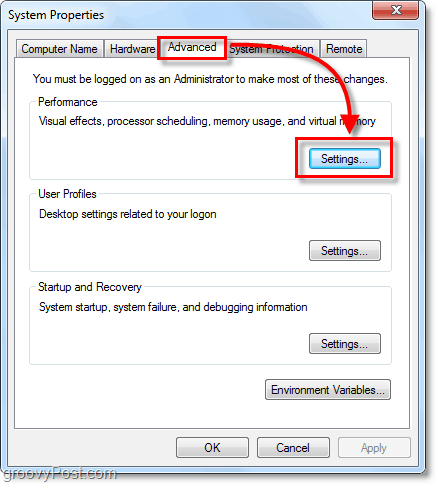Screen dimensions: 436x484
Task: Close the System Properties window
Action: 395,10
